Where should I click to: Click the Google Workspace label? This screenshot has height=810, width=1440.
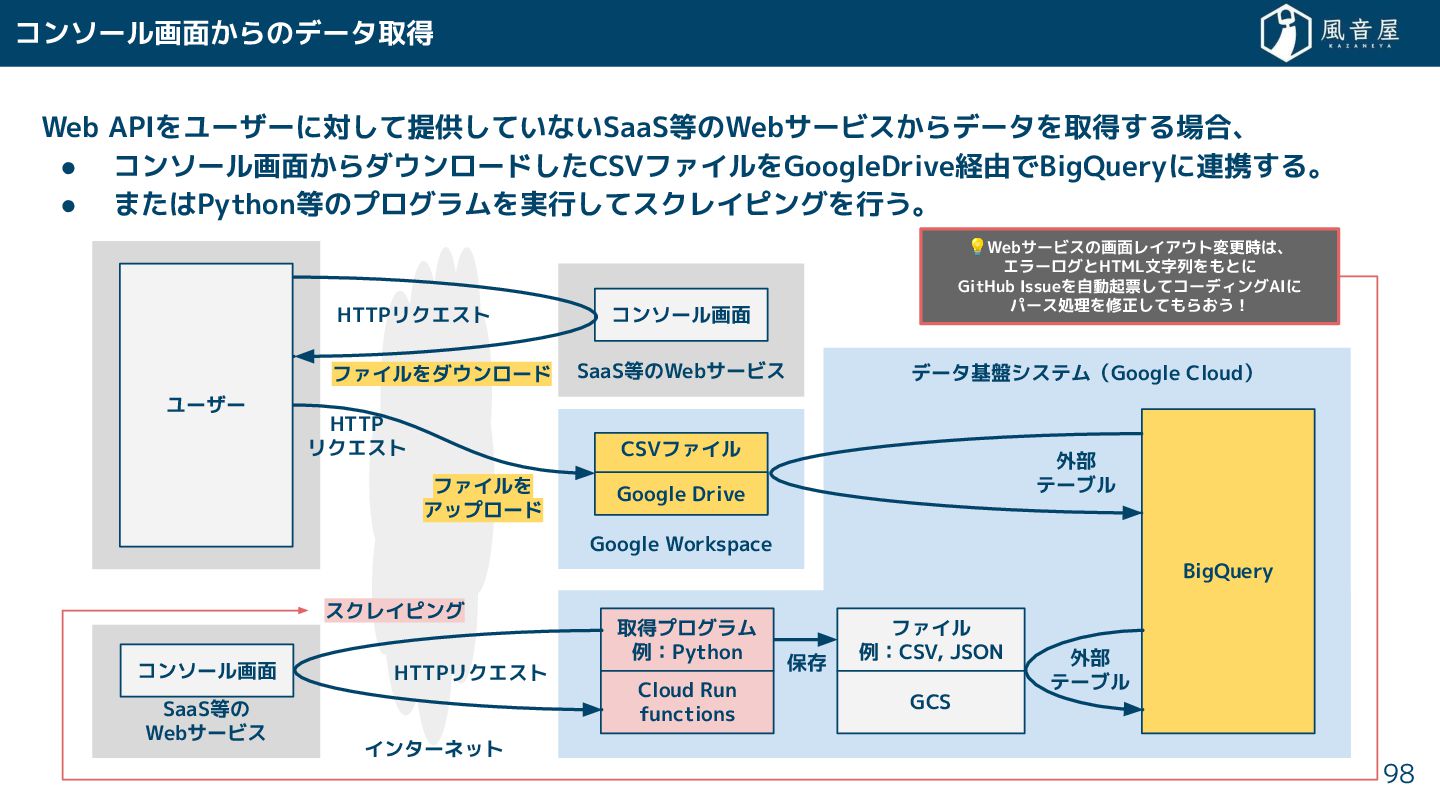[681, 544]
